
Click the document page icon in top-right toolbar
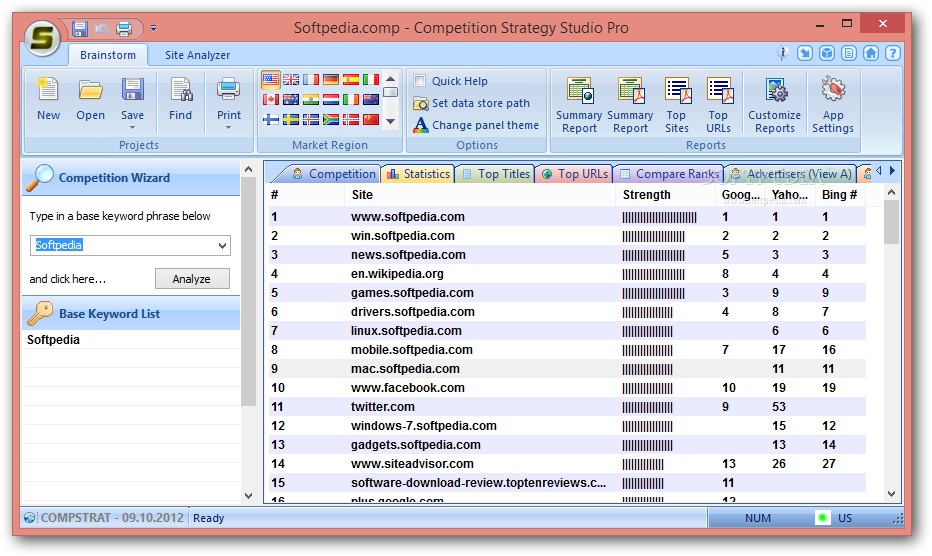pos(849,53)
